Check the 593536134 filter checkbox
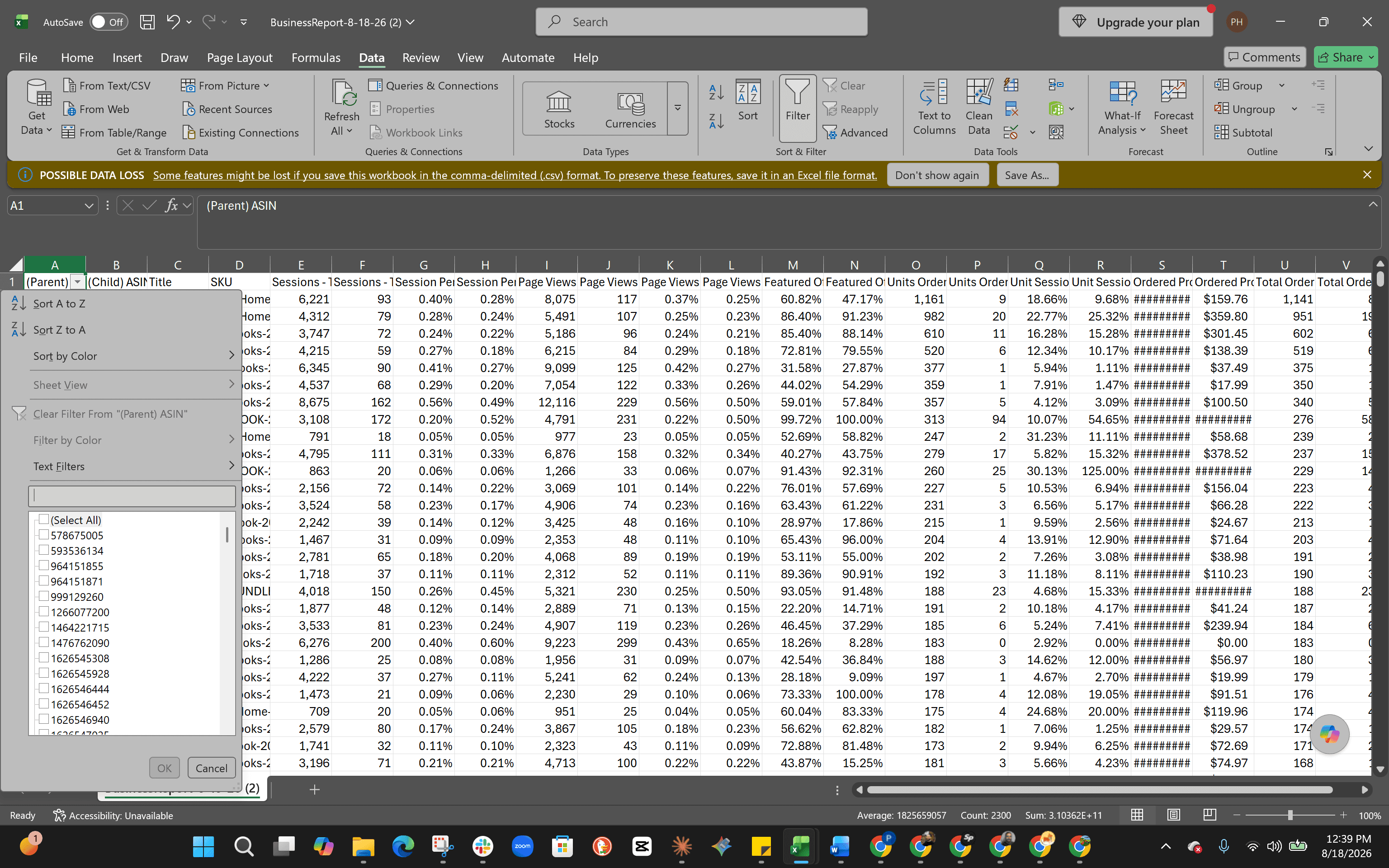 coord(43,550)
